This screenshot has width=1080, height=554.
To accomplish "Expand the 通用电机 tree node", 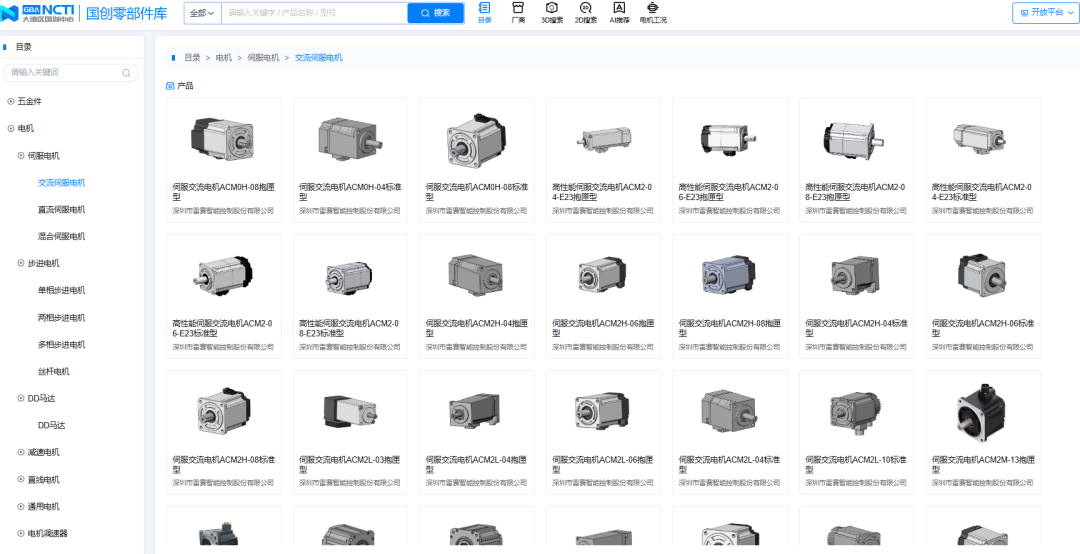I will pyautogui.click(x=21, y=506).
